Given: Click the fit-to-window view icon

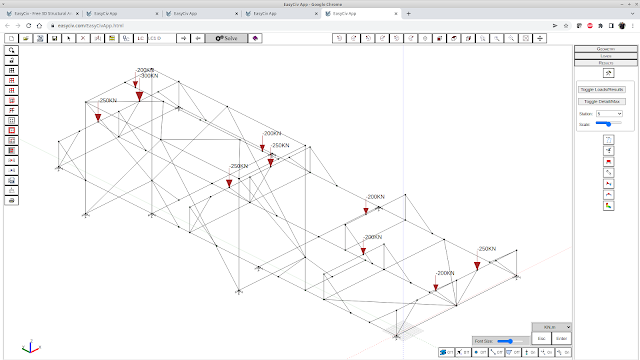Looking at the screenshot, I should pyautogui.click(x=526, y=38).
